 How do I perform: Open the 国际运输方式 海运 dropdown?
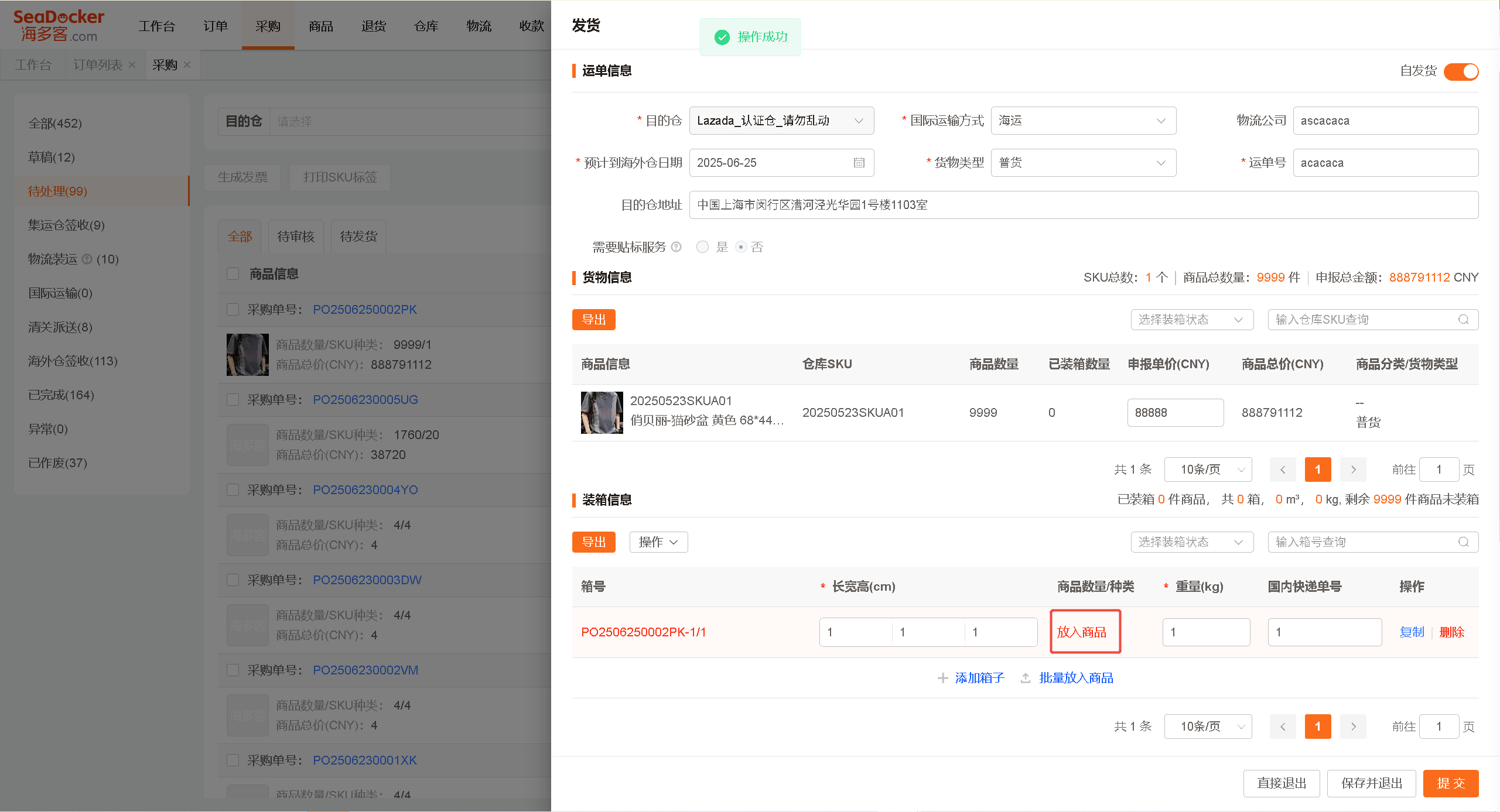(1083, 121)
